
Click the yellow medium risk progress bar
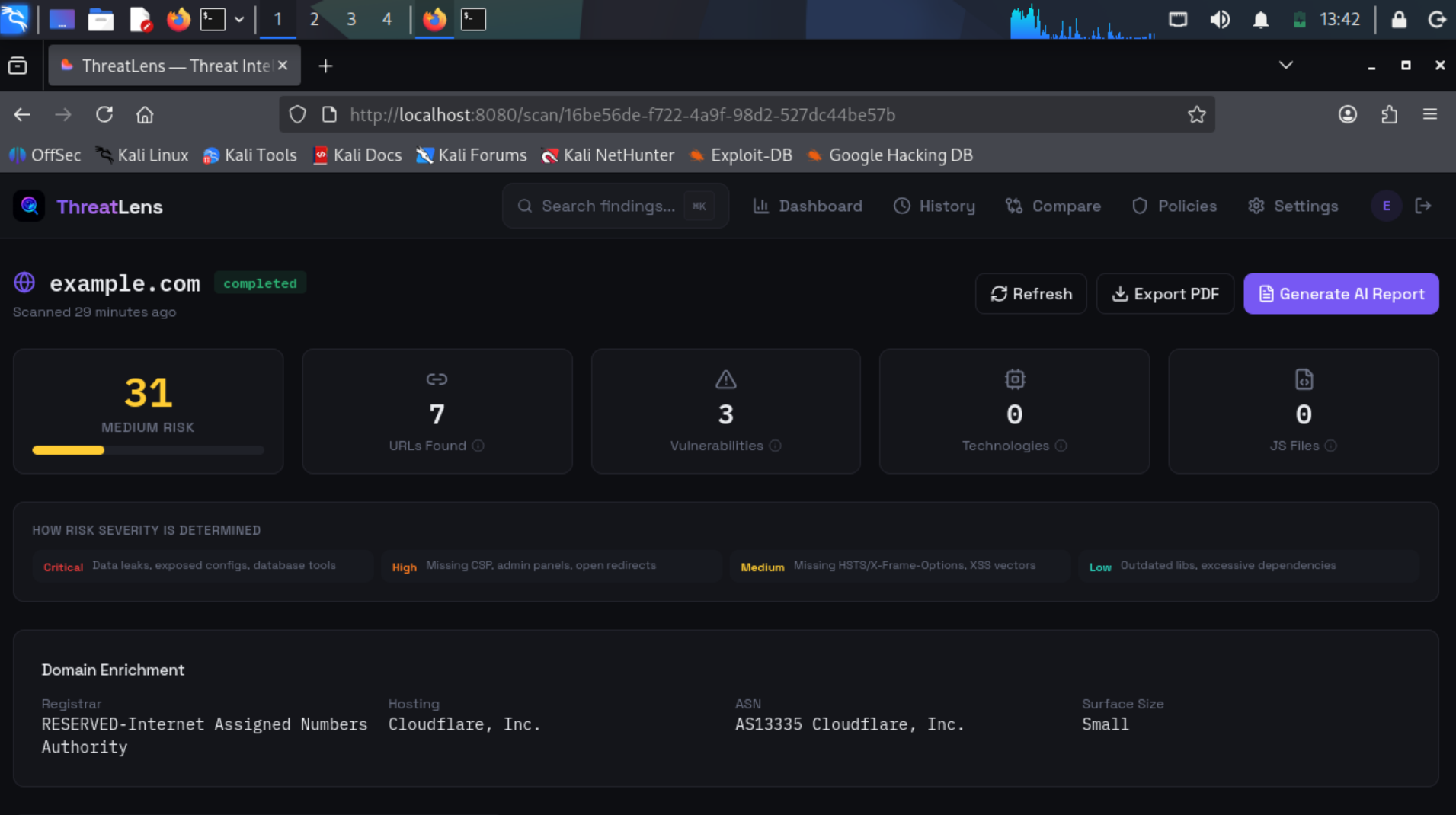coord(69,450)
